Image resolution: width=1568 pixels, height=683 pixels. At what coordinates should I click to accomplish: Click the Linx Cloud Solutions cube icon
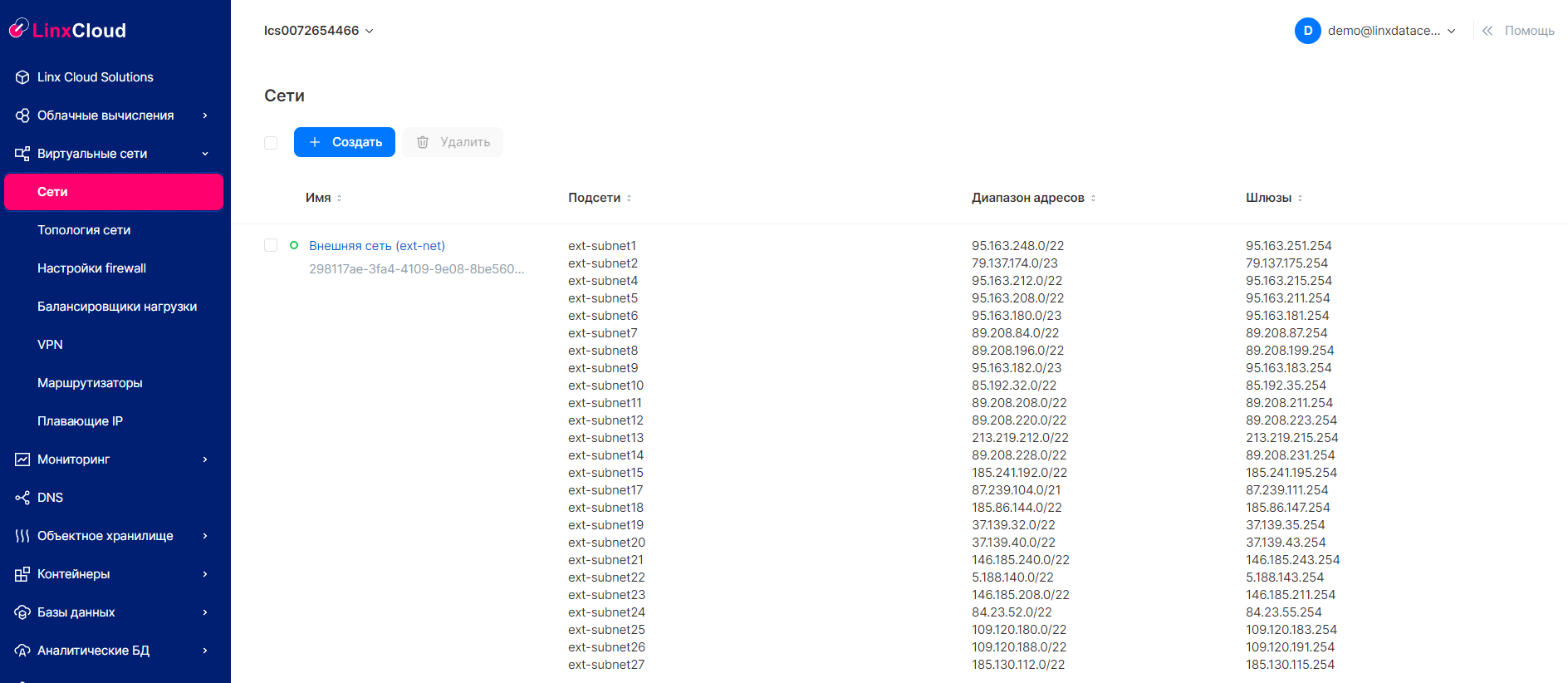[22, 77]
